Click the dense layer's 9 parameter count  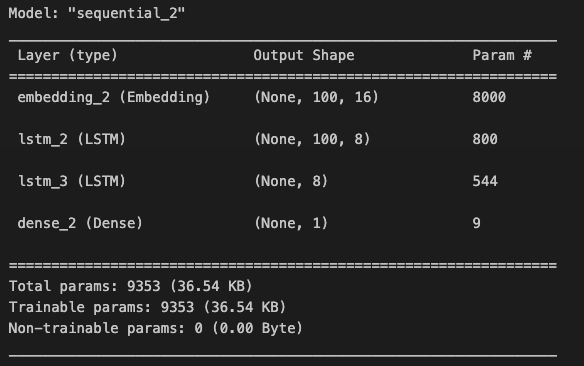(476, 223)
